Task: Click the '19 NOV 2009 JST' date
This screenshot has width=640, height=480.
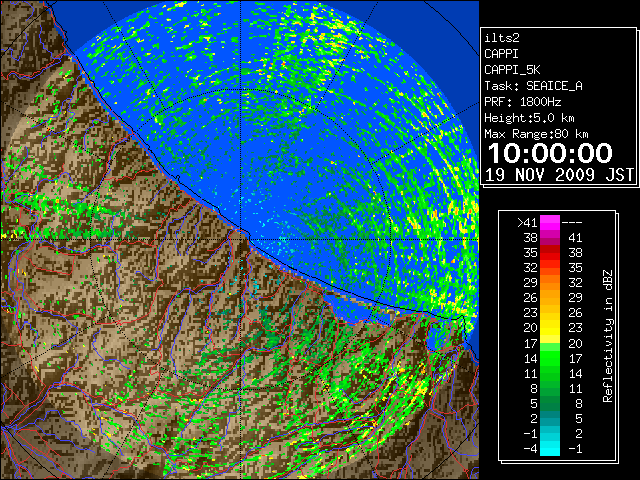Action: [559, 175]
